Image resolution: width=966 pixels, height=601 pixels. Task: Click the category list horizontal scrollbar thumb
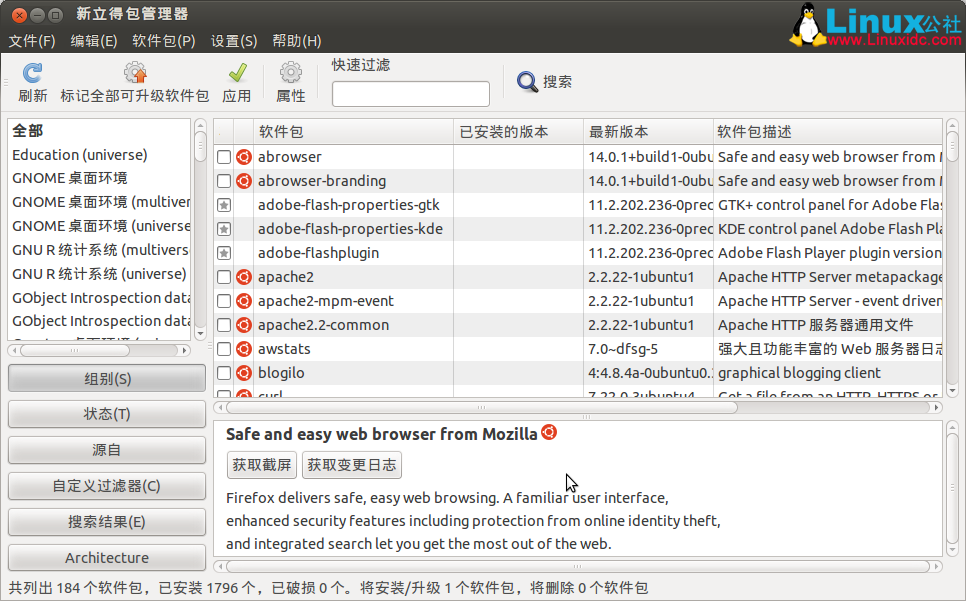tap(75, 350)
